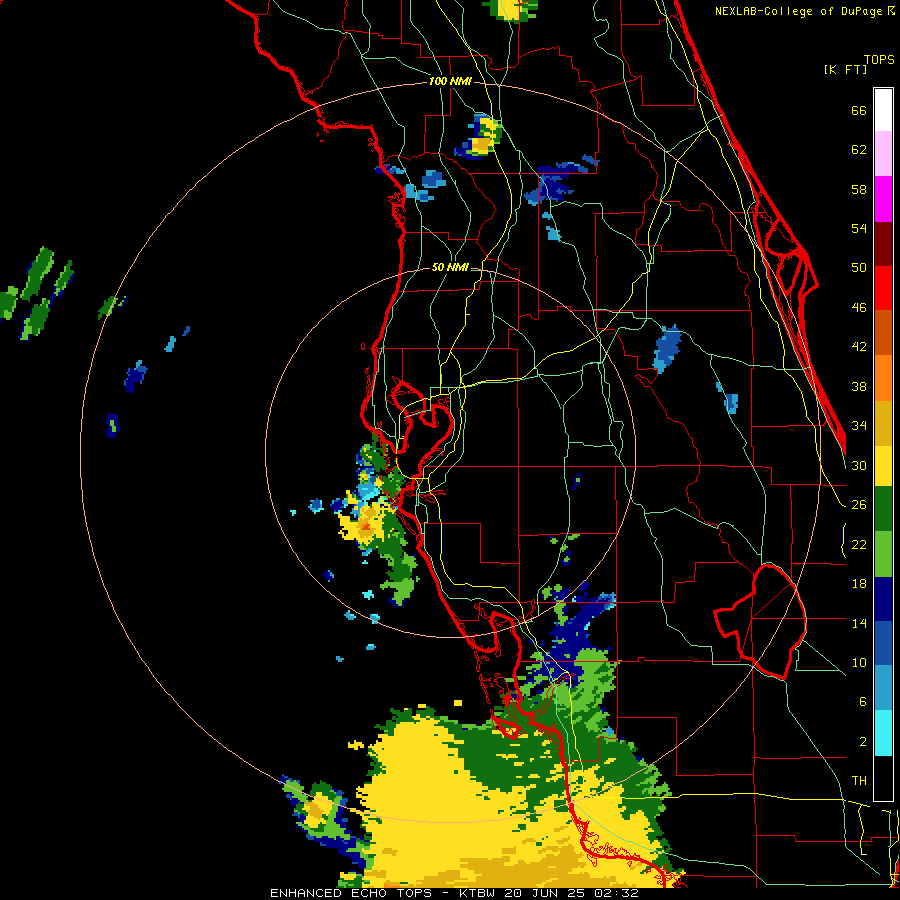
Task: Click the legend value '22'
Action: [x=859, y=544]
